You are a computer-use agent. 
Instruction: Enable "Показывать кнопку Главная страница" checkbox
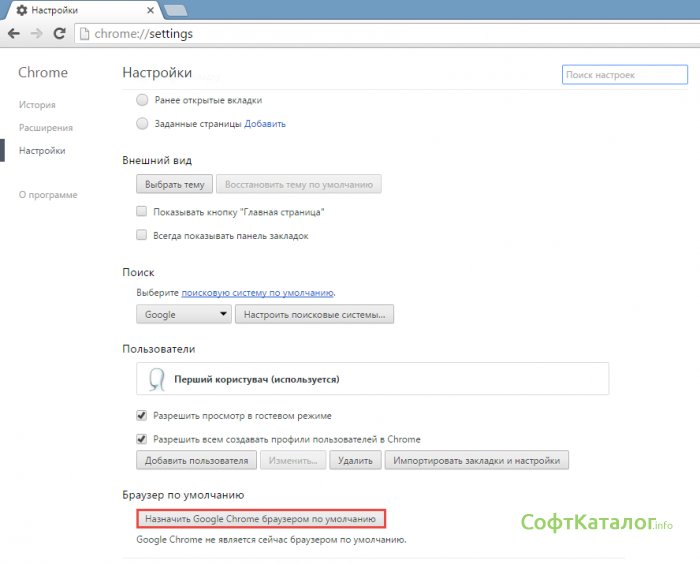click(142, 212)
